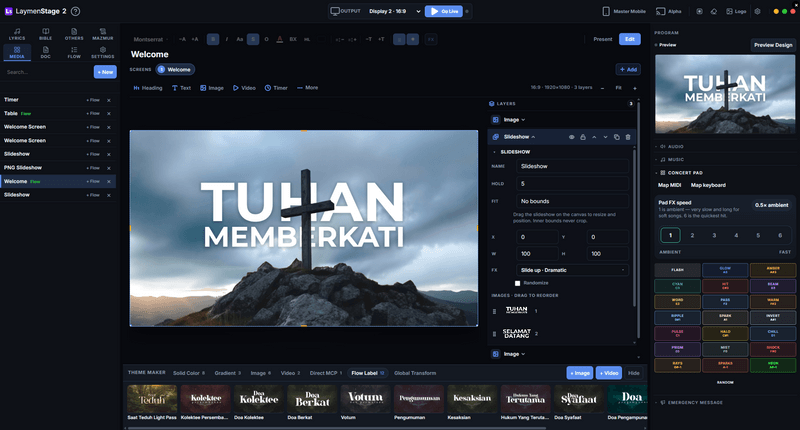Switch to the Gradient tab

click(x=228, y=373)
